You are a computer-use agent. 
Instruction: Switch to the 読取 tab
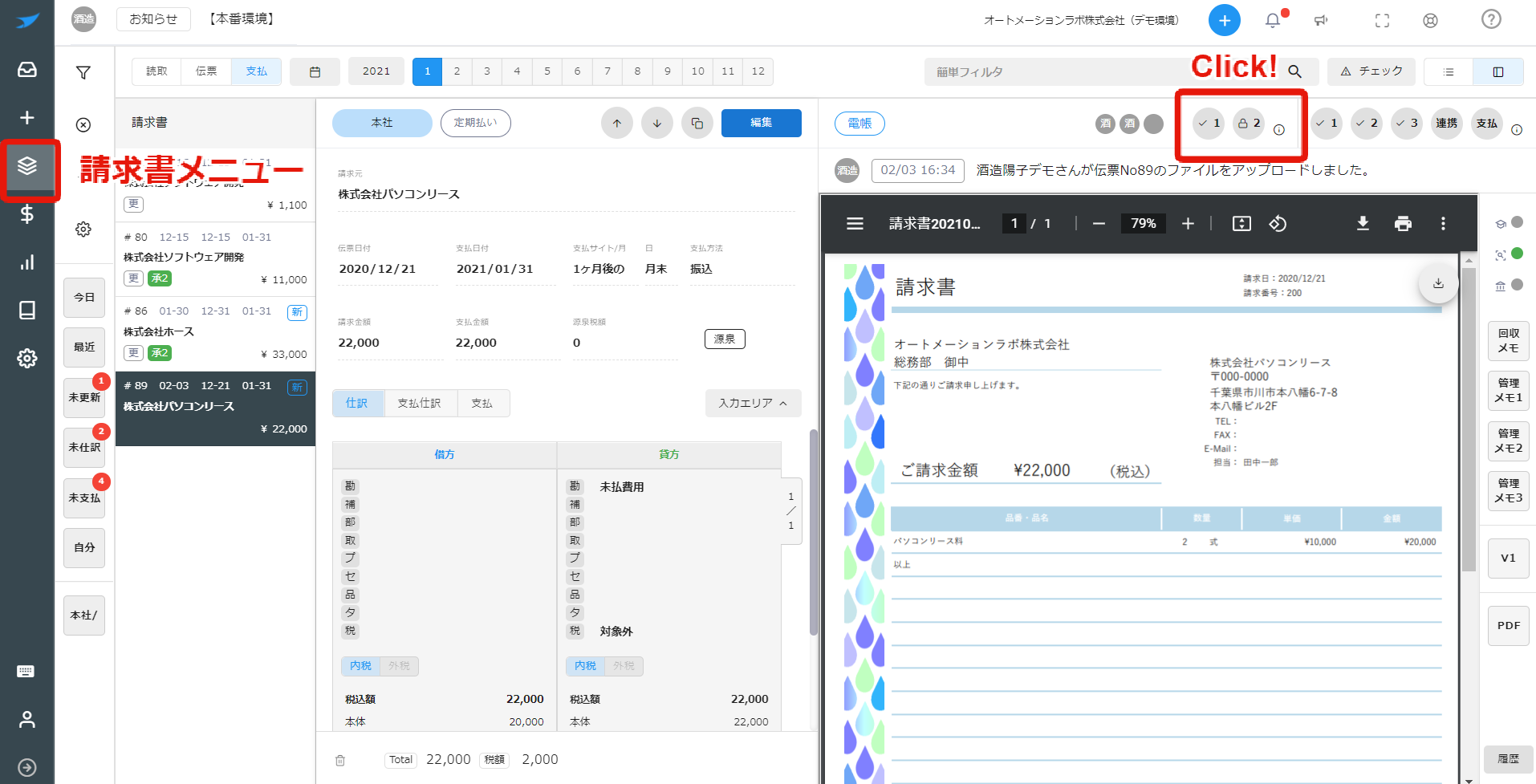[x=156, y=71]
